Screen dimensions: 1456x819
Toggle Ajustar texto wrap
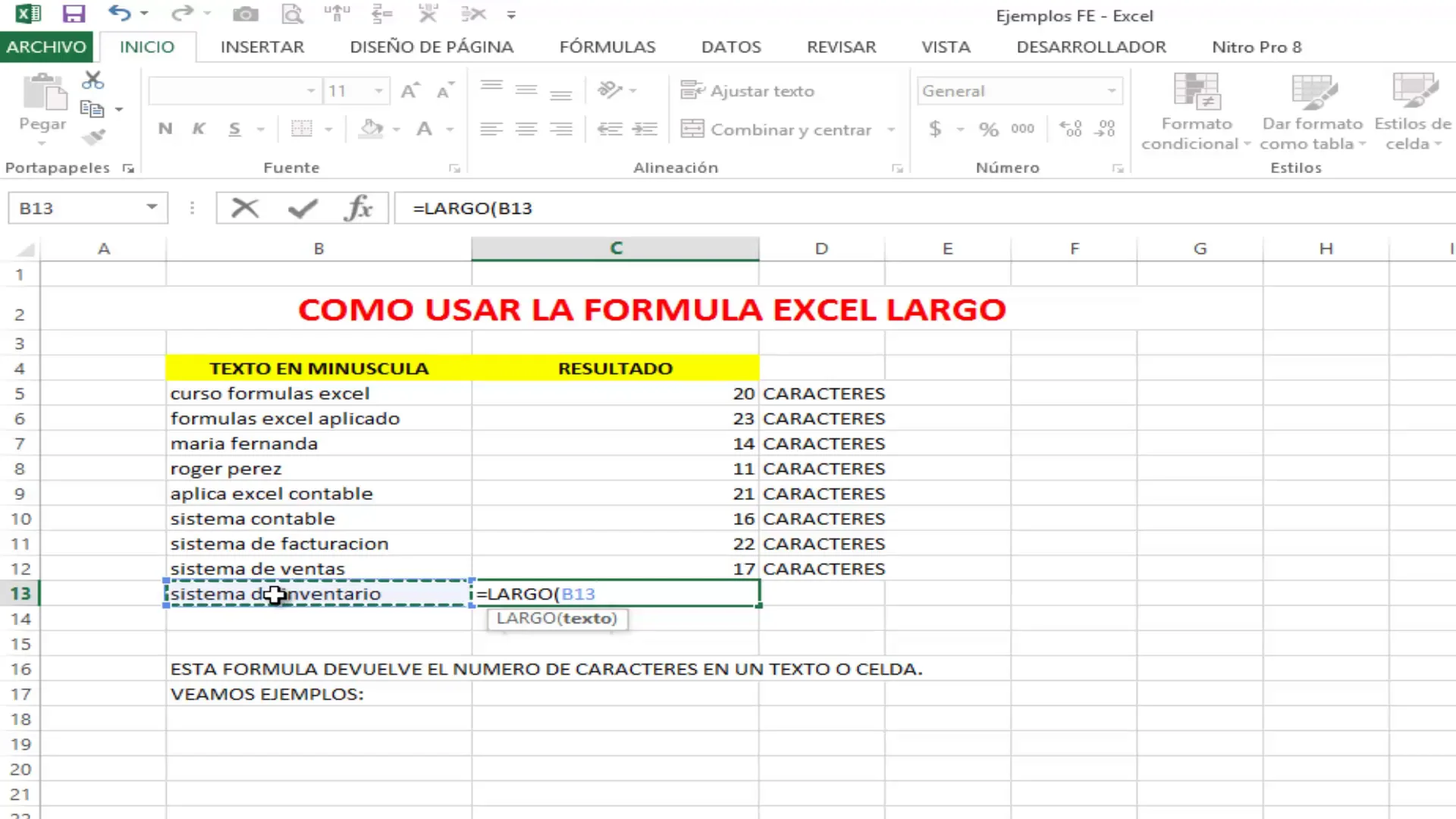point(748,91)
